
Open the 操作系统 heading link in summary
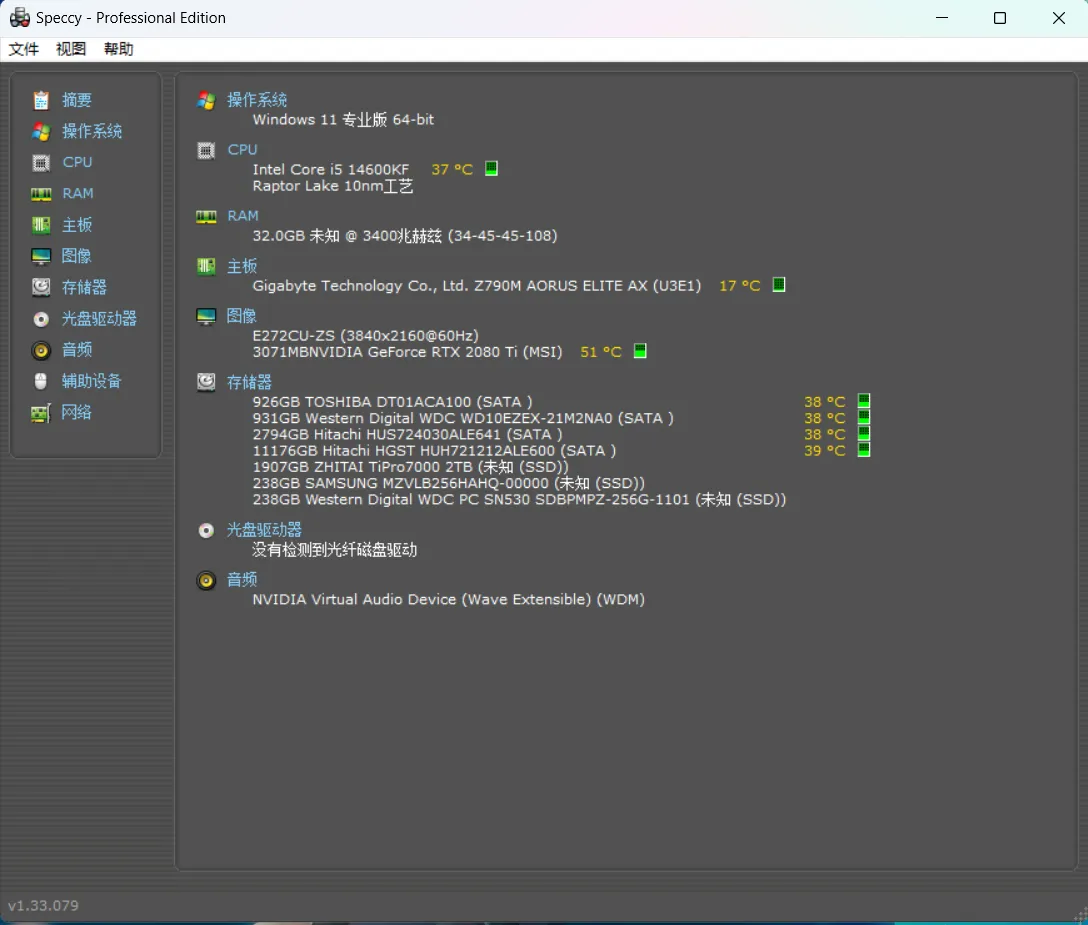point(257,100)
